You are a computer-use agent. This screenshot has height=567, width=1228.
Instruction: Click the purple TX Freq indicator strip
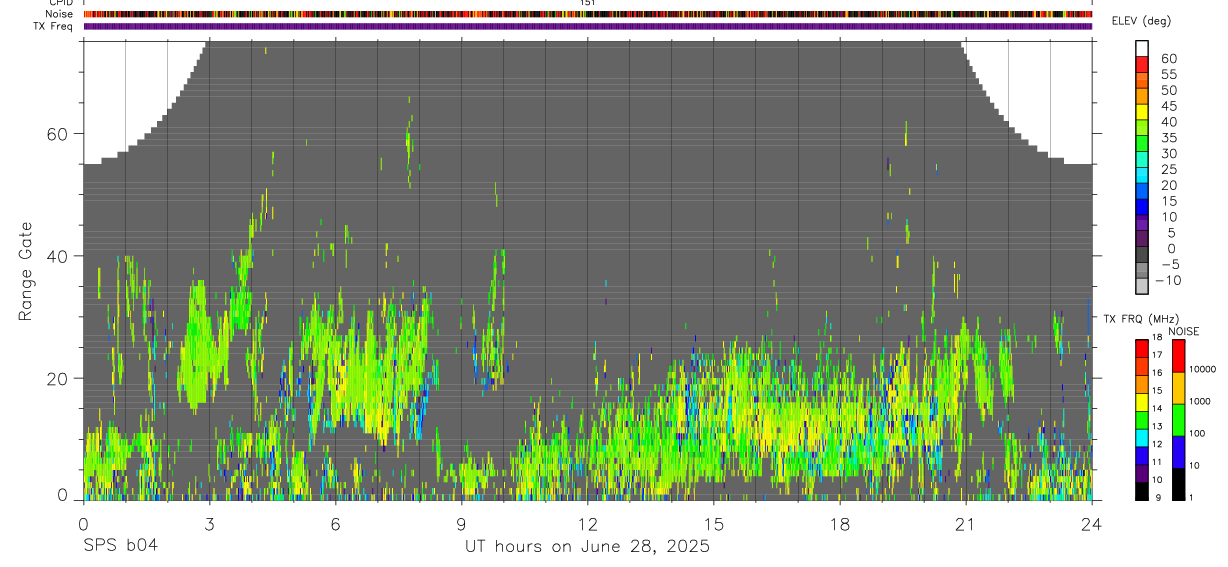[587, 26]
